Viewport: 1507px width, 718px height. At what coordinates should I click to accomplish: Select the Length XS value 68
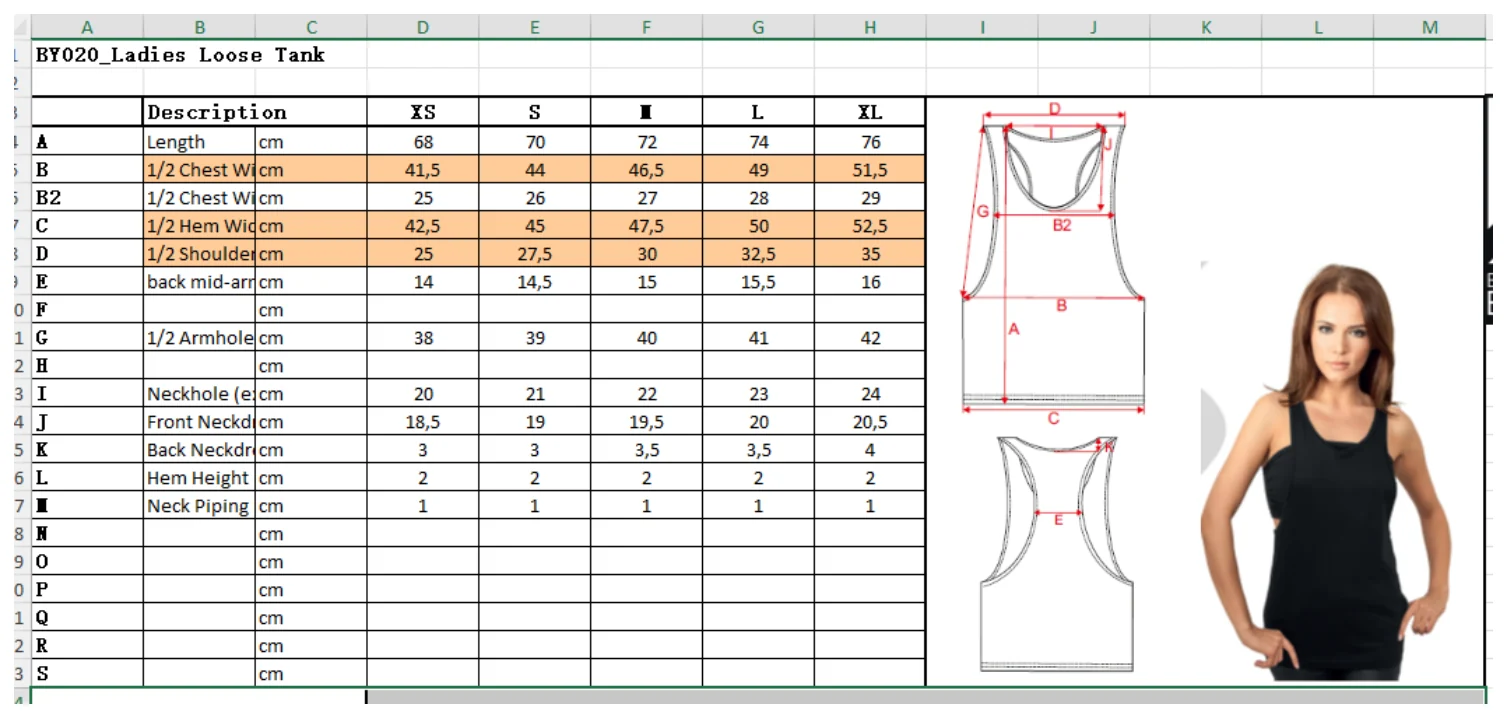[423, 142]
